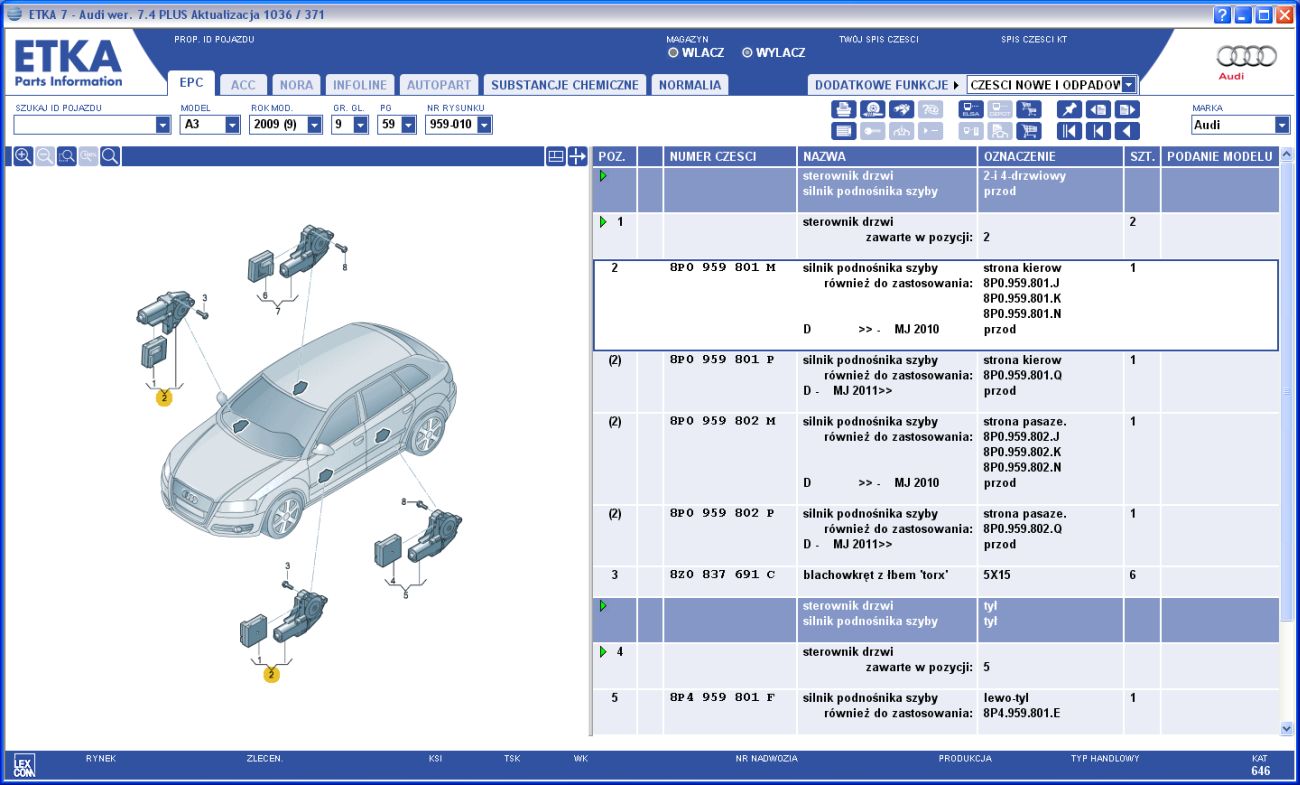Click the plain magnifier icon above illustration
This screenshot has width=1300, height=785.
point(111,156)
